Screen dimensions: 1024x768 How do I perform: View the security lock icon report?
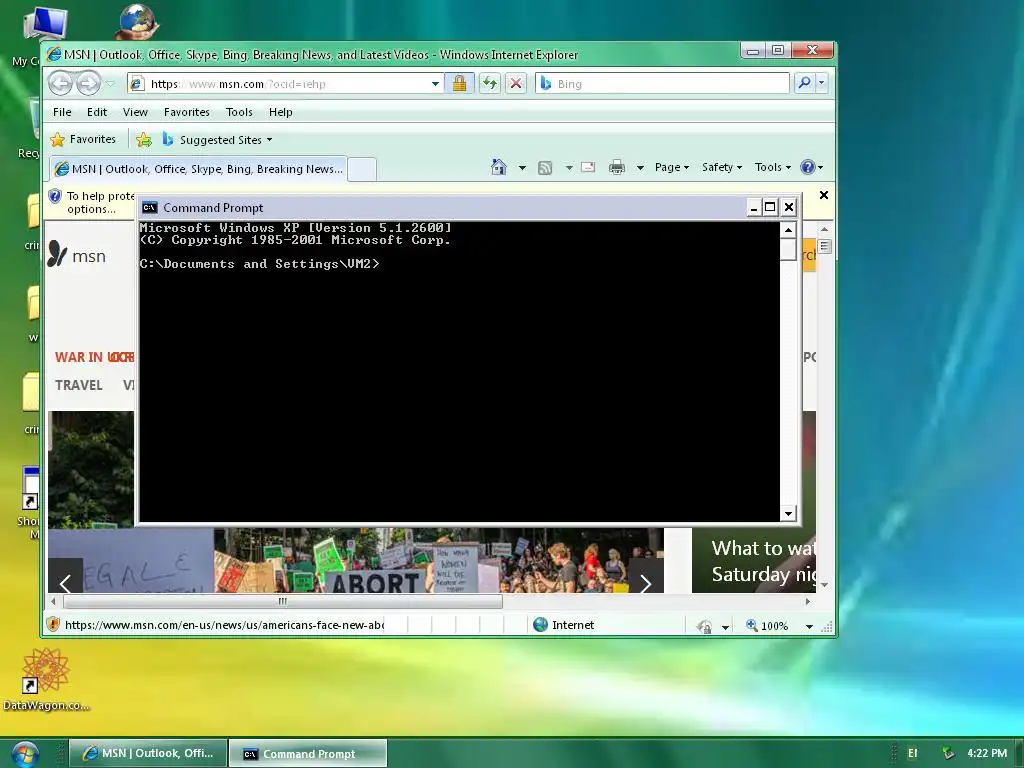460,83
